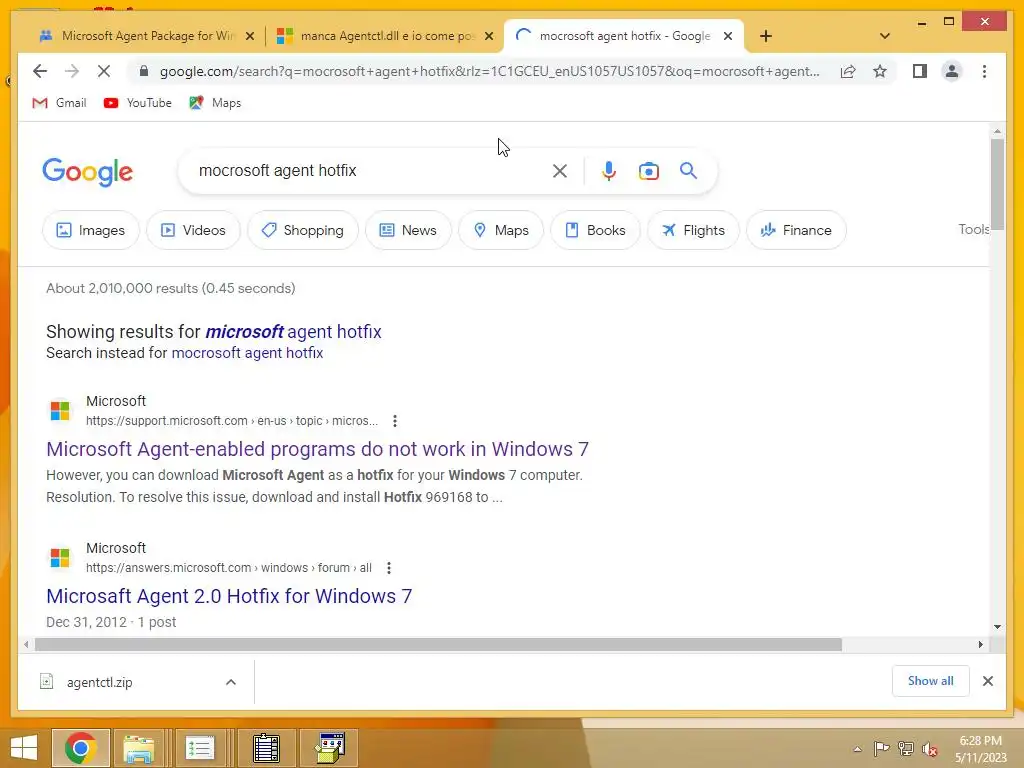Expand agentctl.zip download options
This screenshot has height=768, width=1024.
(231, 682)
